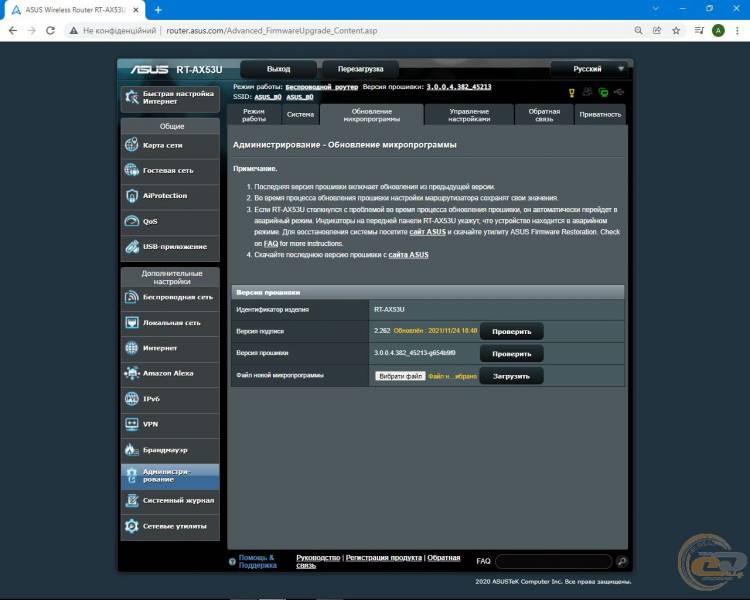Open Network Tools (Сетевые утилиты) gear icon
This screenshot has width=750, height=600.
click(132, 526)
